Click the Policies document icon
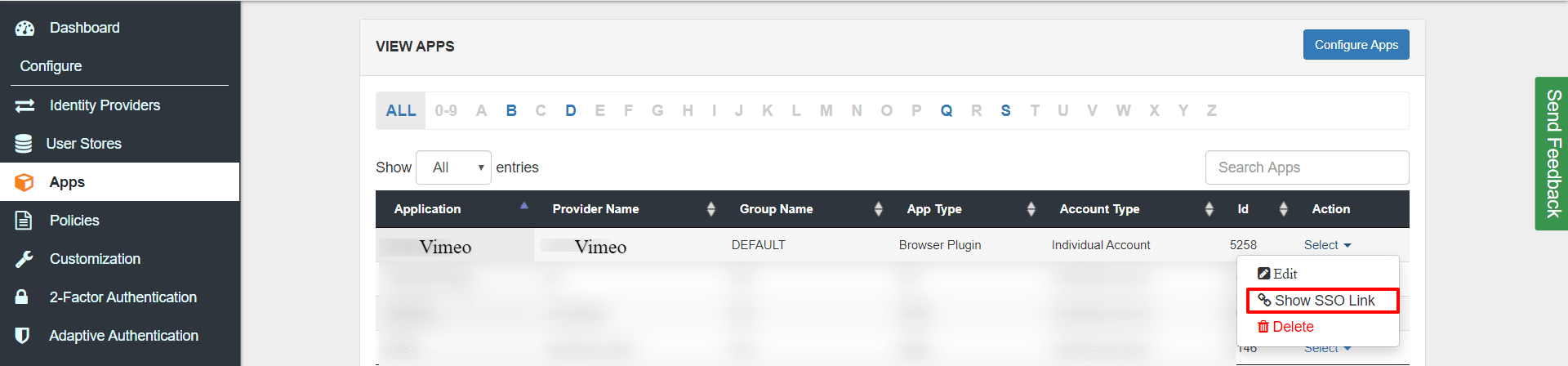The width and height of the screenshot is (1568, 366). point(24,221)
